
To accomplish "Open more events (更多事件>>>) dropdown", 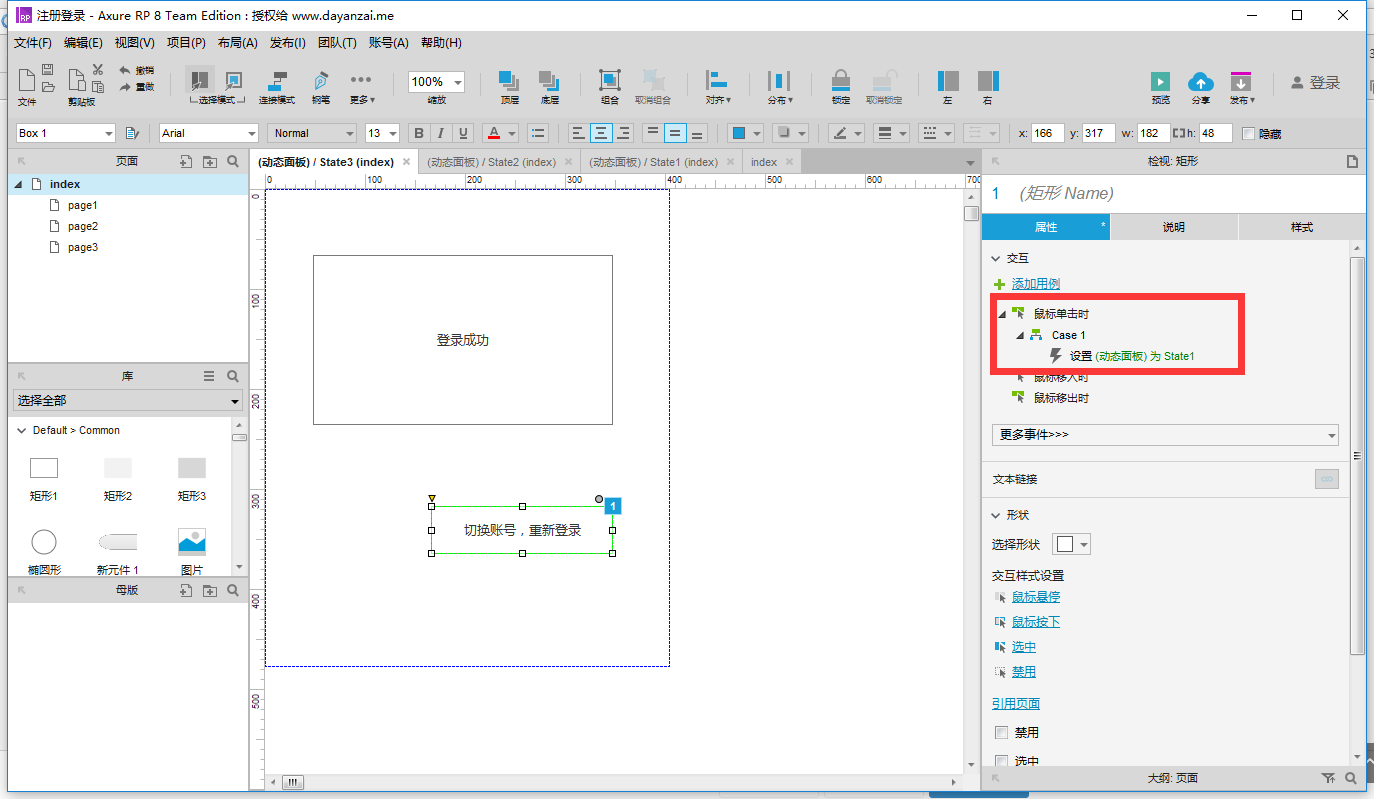I will tap(1165, 435).
